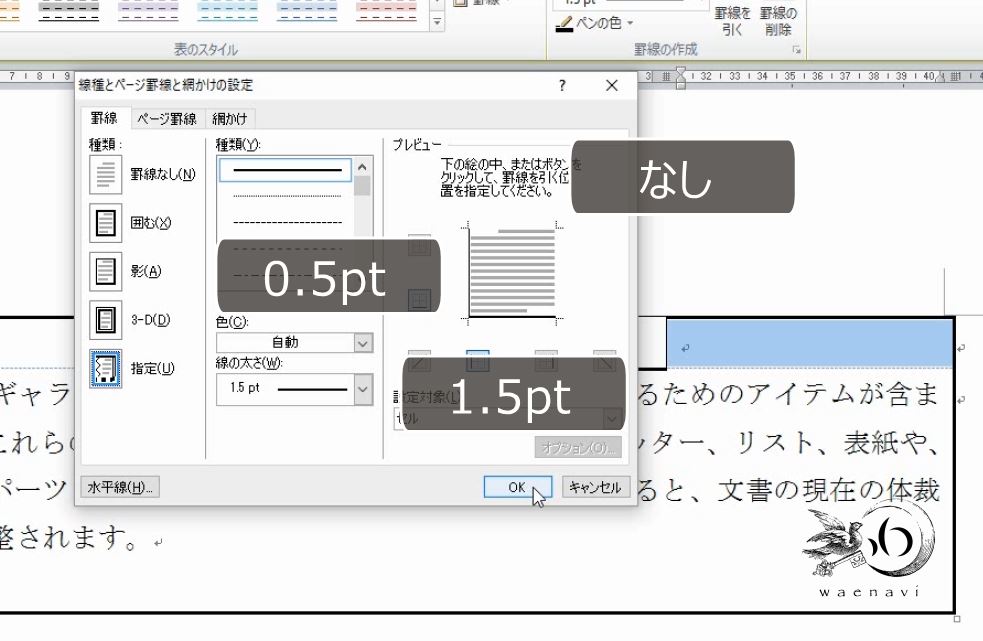
Task: Click the 水平線 horizontal line button
Action: pyautogui.click(x=119, y=487)
